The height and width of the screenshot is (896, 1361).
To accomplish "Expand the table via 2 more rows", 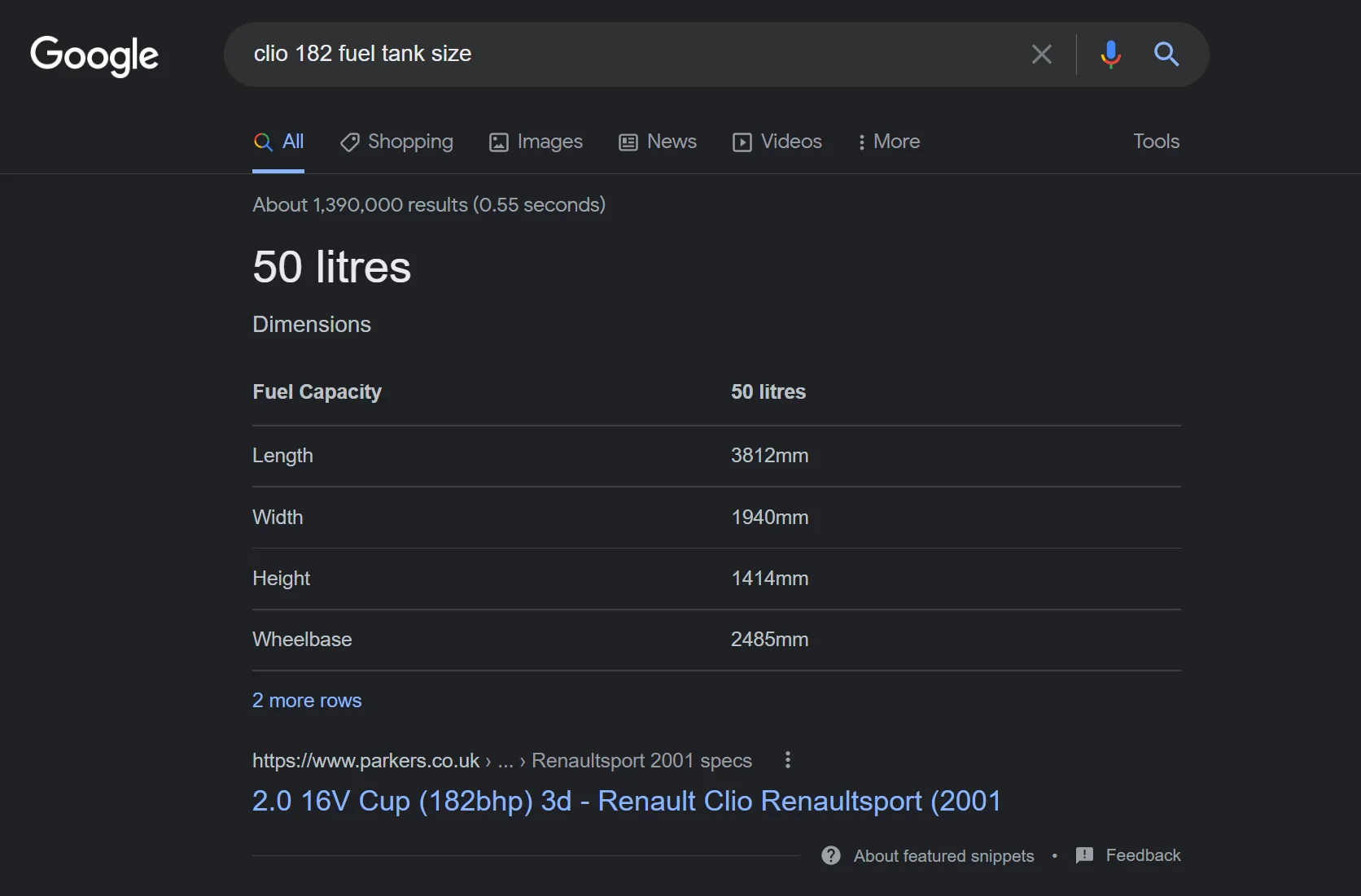I will pyautogui.click(x=307, y=701).
